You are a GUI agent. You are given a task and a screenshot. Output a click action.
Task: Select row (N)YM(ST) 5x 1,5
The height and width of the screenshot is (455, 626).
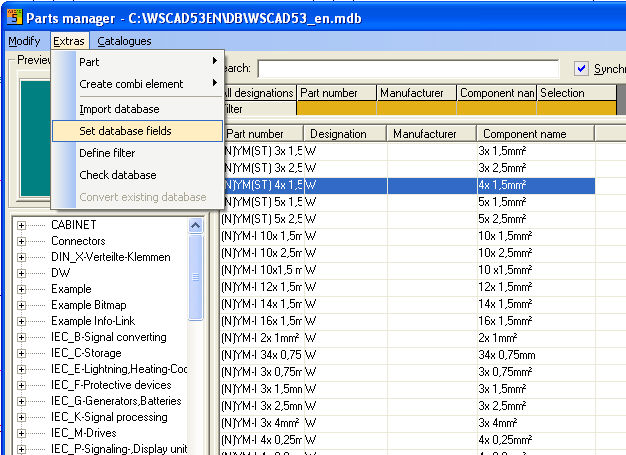408,202
